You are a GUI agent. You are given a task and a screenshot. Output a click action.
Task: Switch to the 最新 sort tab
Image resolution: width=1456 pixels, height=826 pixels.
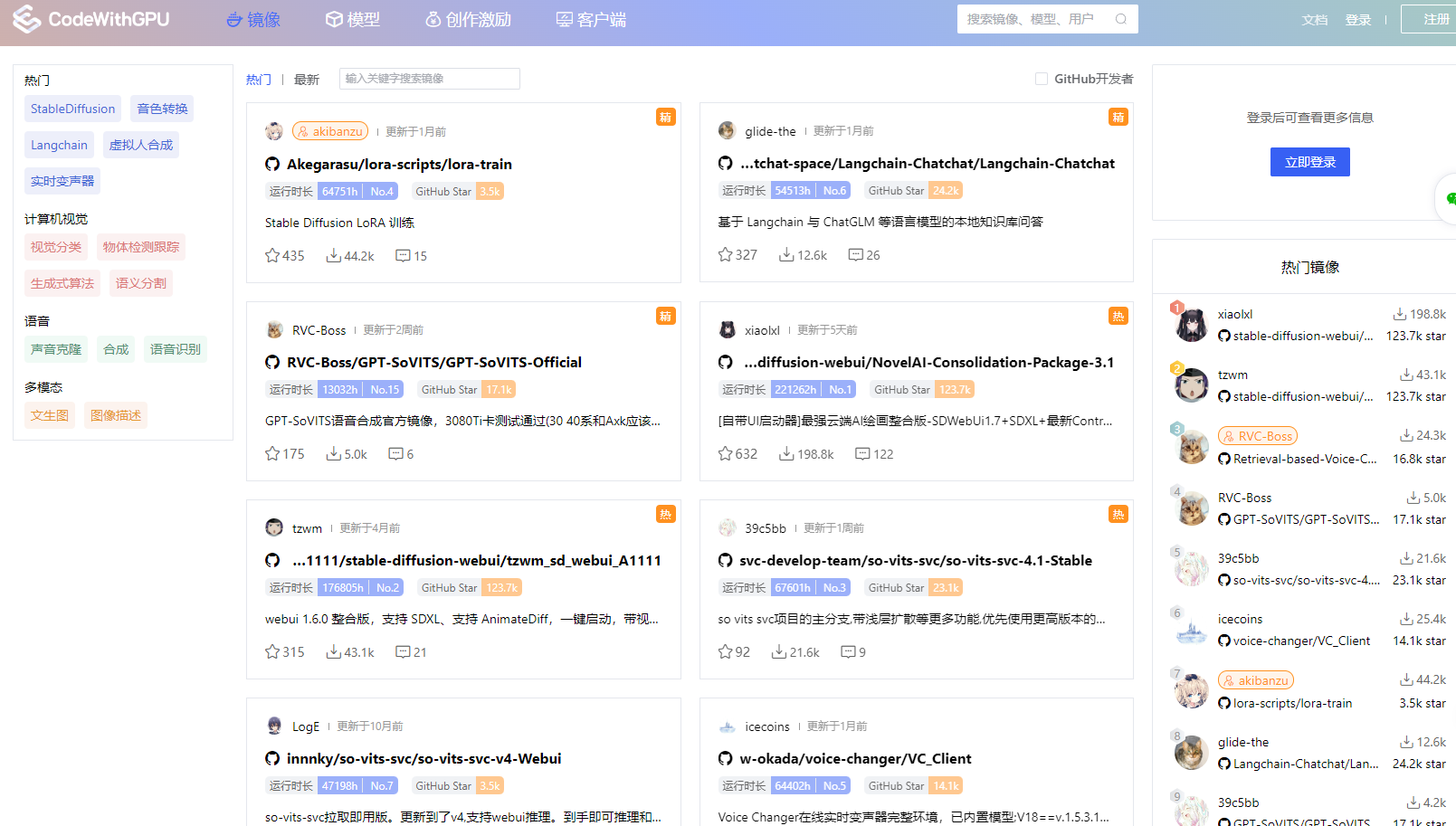307,80
